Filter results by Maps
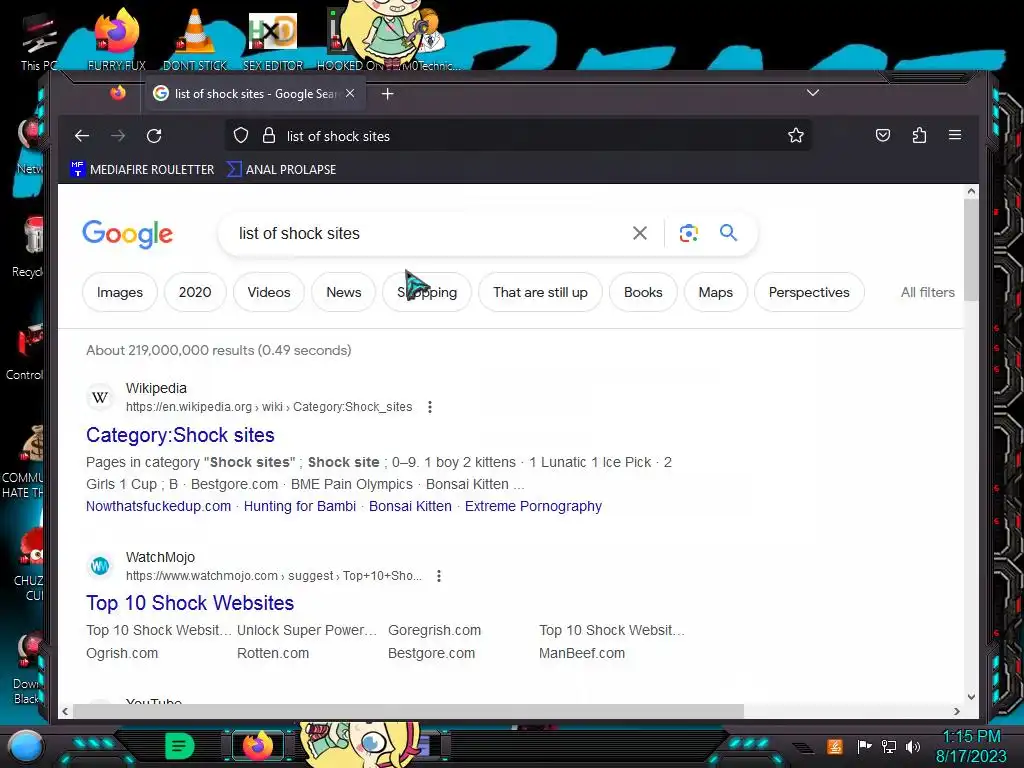 click(715, 293)
